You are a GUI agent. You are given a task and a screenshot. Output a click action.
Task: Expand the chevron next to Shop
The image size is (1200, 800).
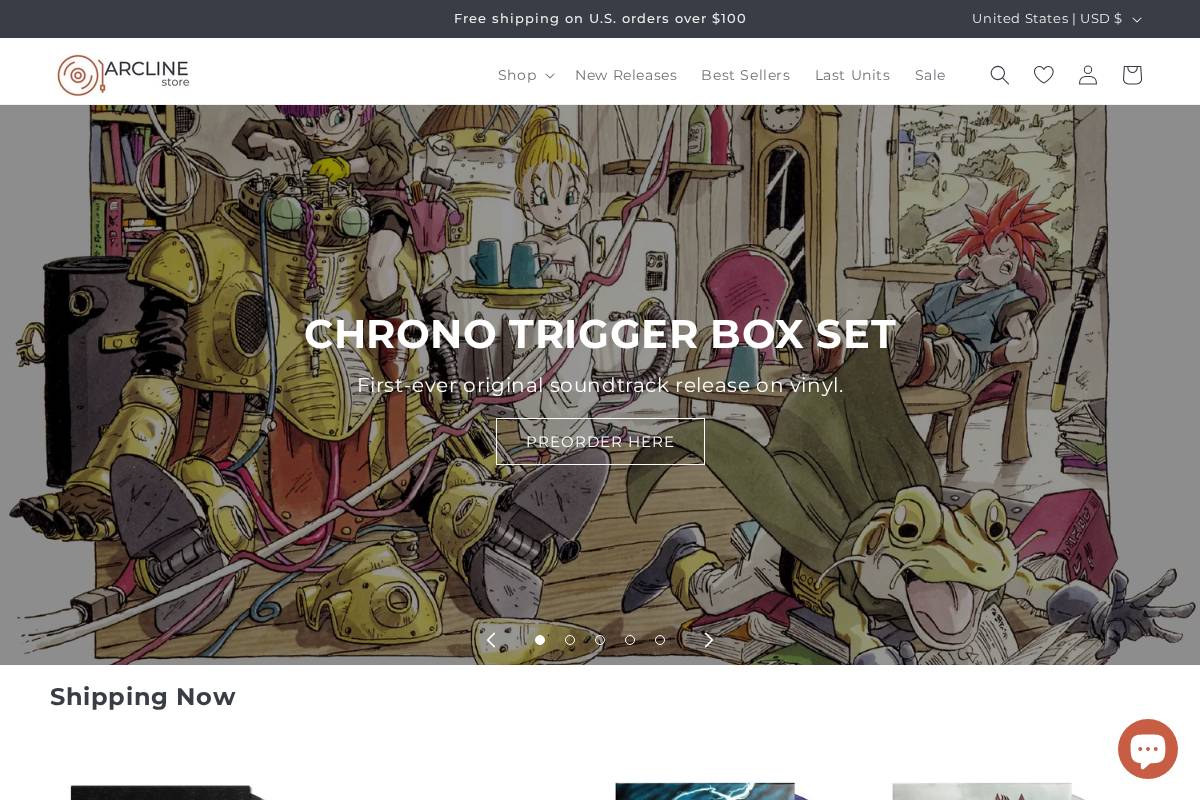(x=549, y=76)
